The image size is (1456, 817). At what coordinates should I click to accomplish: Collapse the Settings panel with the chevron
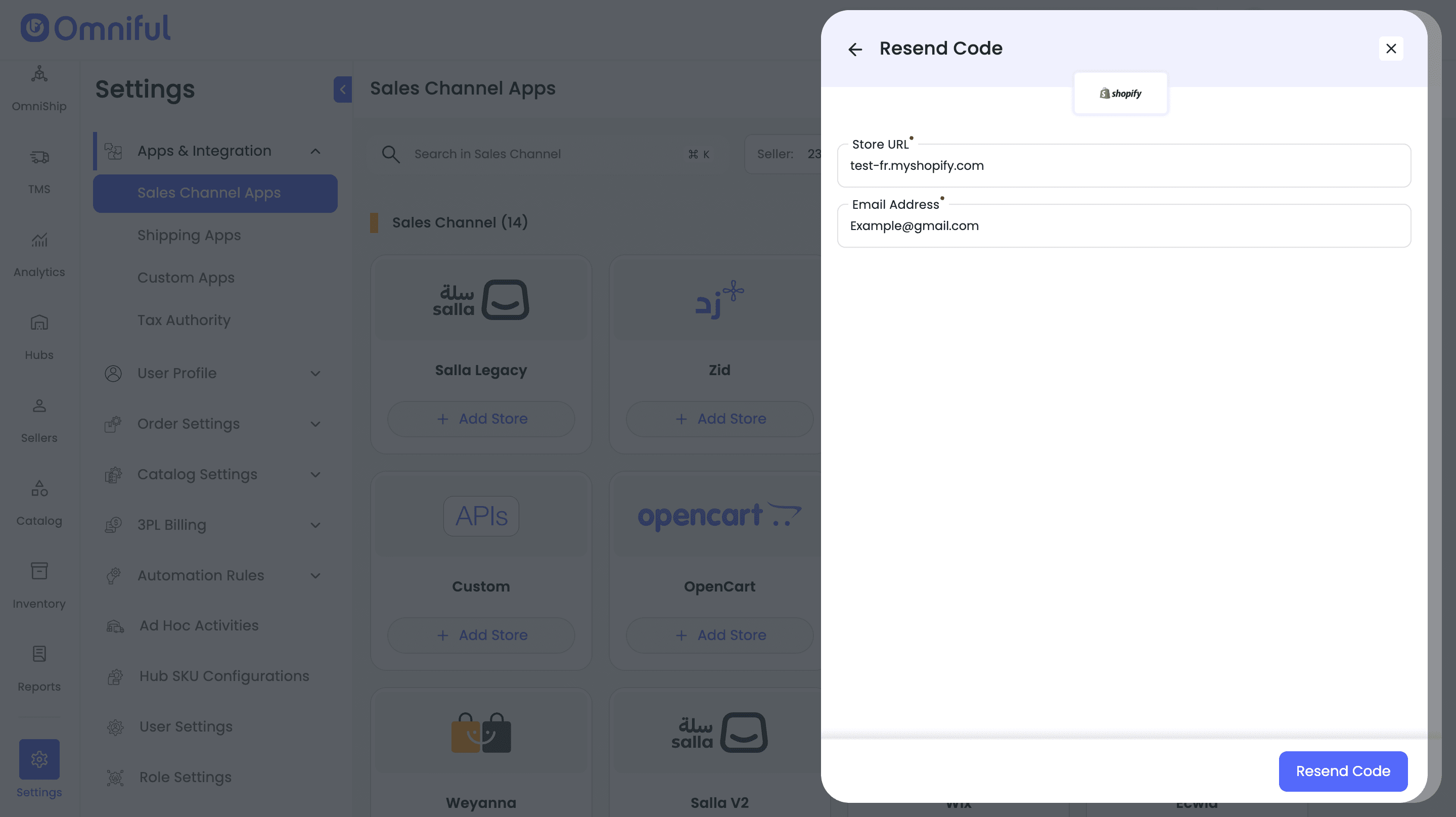(x=343, y=89)
